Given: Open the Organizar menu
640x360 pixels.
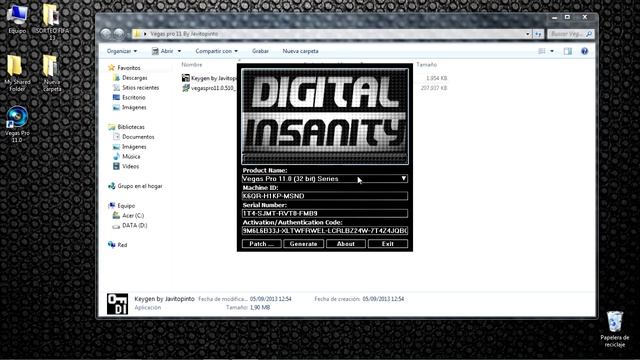Looking at the screenshot, I should [x=122, y=51].
